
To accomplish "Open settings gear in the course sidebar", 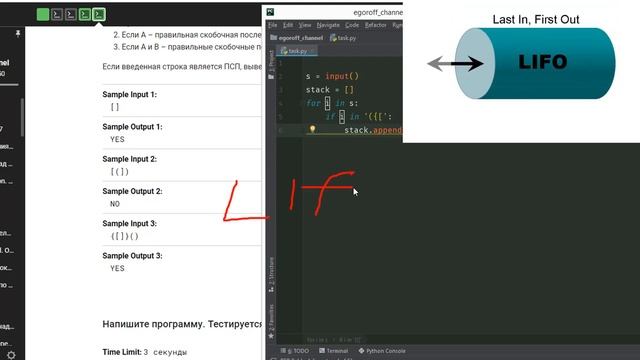I will coord(11,355).
